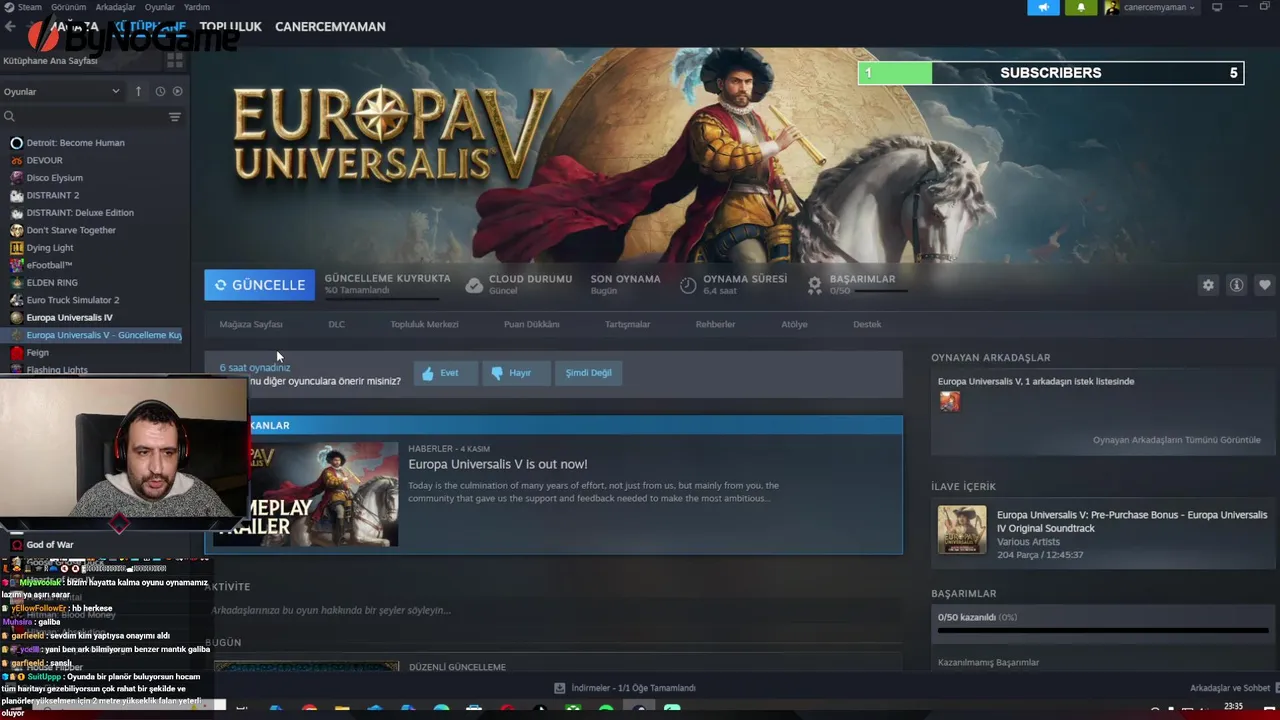Viewport: 1280px width, 720px height.
Task: Click the achievements 0/50 progress bar
Action: pyautogui.click(x=1103, y=632)
